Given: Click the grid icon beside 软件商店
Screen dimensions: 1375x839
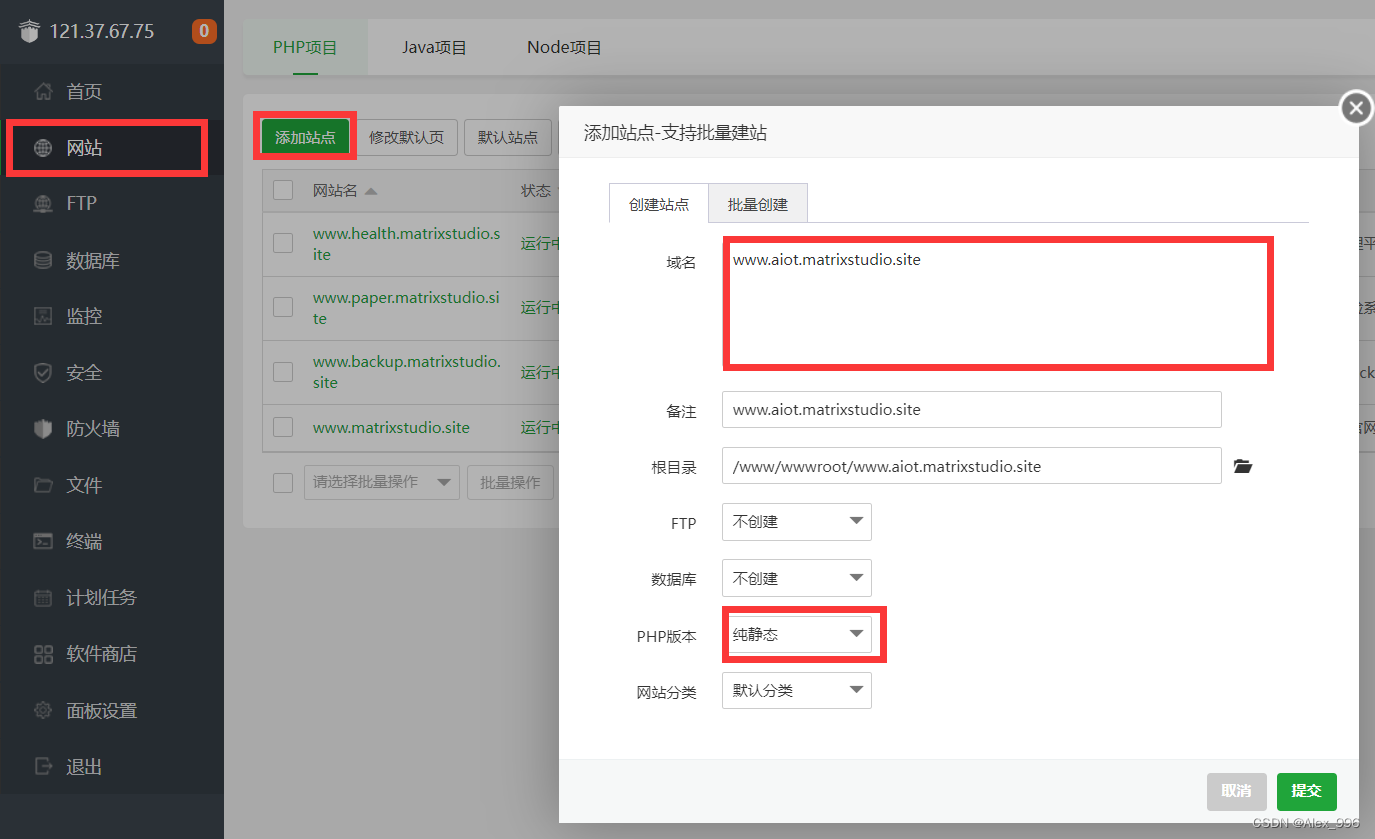Looking at the screenshot, I should [43, 654].
